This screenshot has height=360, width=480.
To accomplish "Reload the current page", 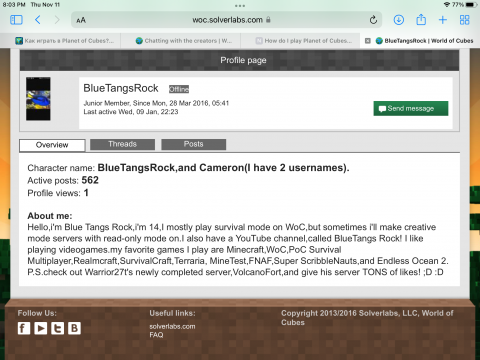I will point(373,20).
